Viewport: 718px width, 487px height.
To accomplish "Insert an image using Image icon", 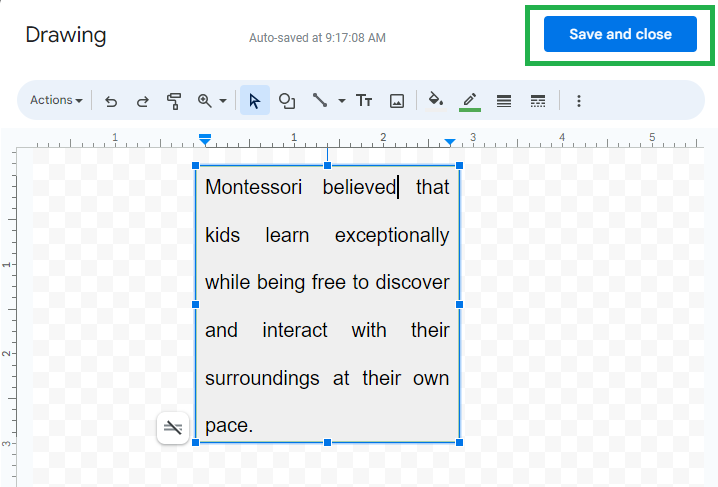I will [397, 100].
